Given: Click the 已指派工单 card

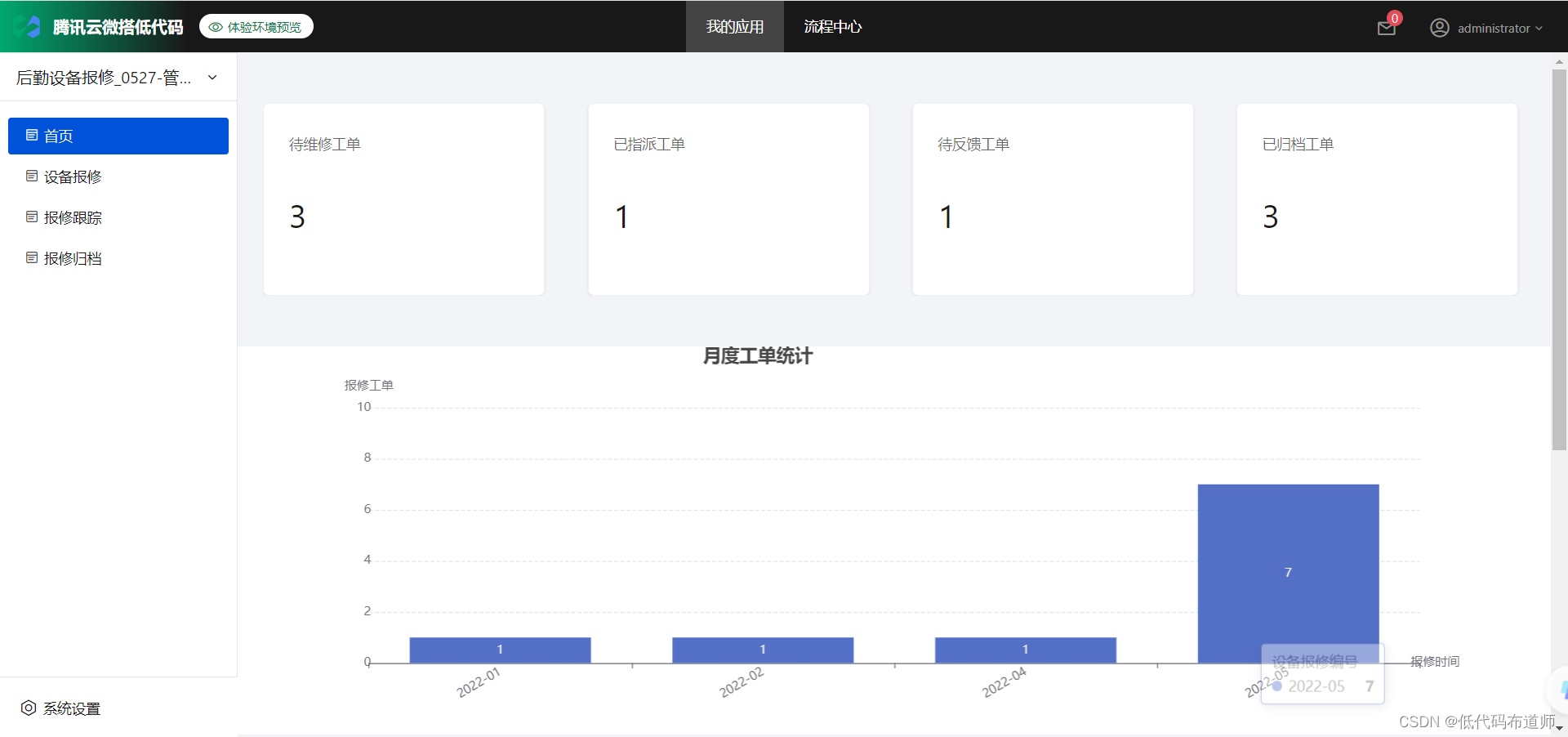Looking at the screenshot, I should pyautogui.click(x=728, y=199).
